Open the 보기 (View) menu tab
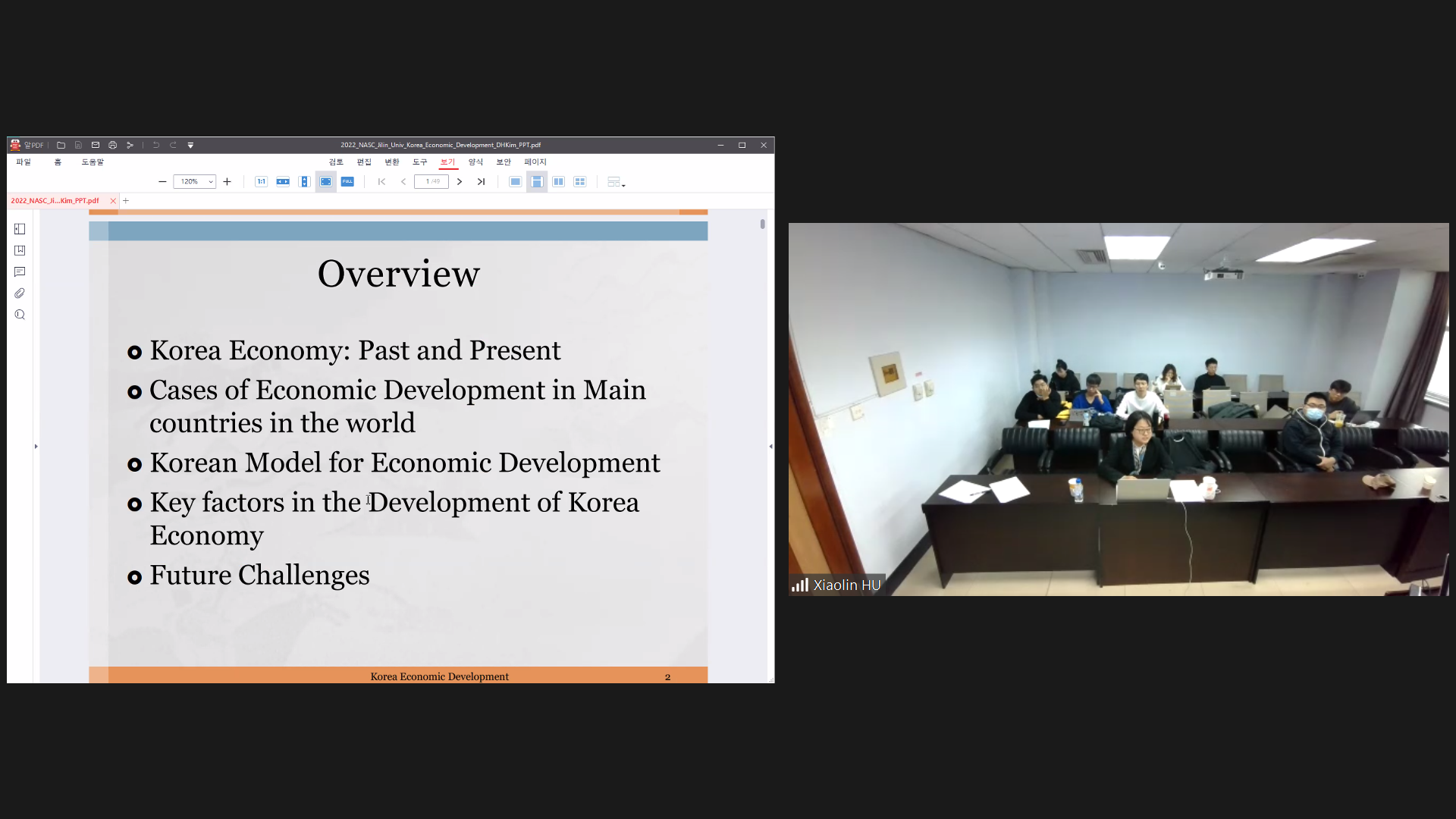 click(447, 162)
